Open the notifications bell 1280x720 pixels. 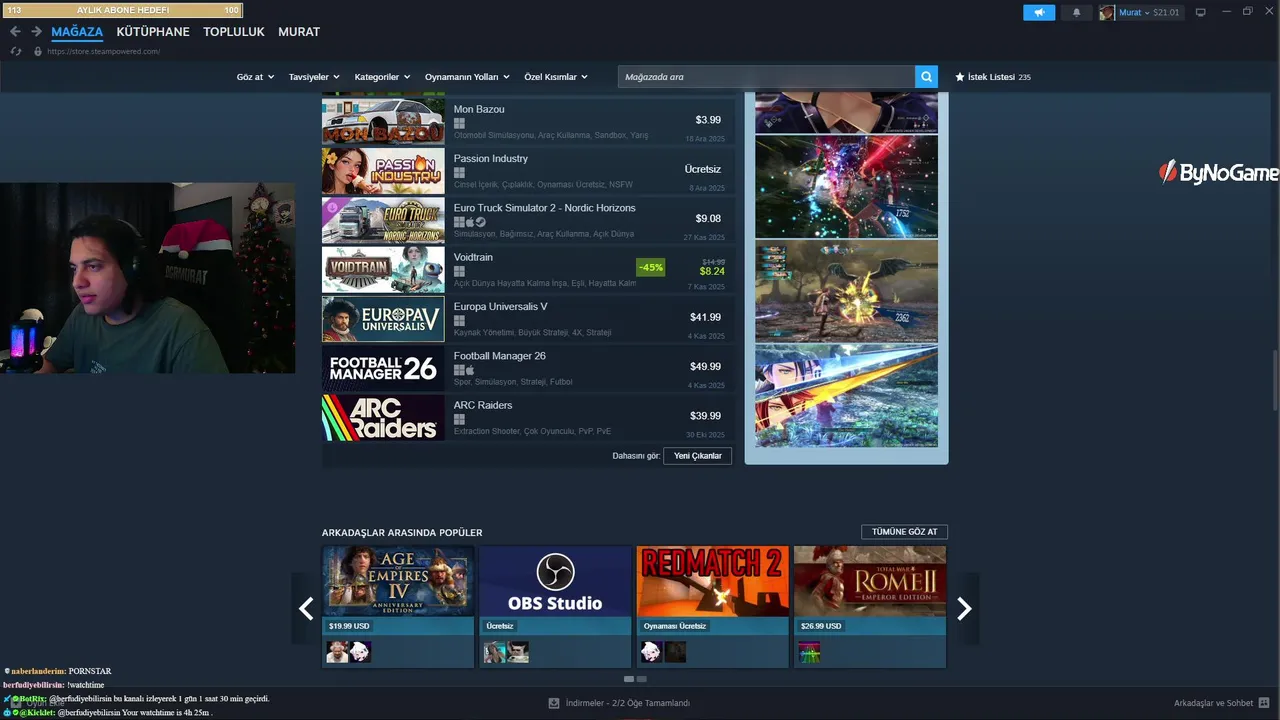(x=1077, y=12)
